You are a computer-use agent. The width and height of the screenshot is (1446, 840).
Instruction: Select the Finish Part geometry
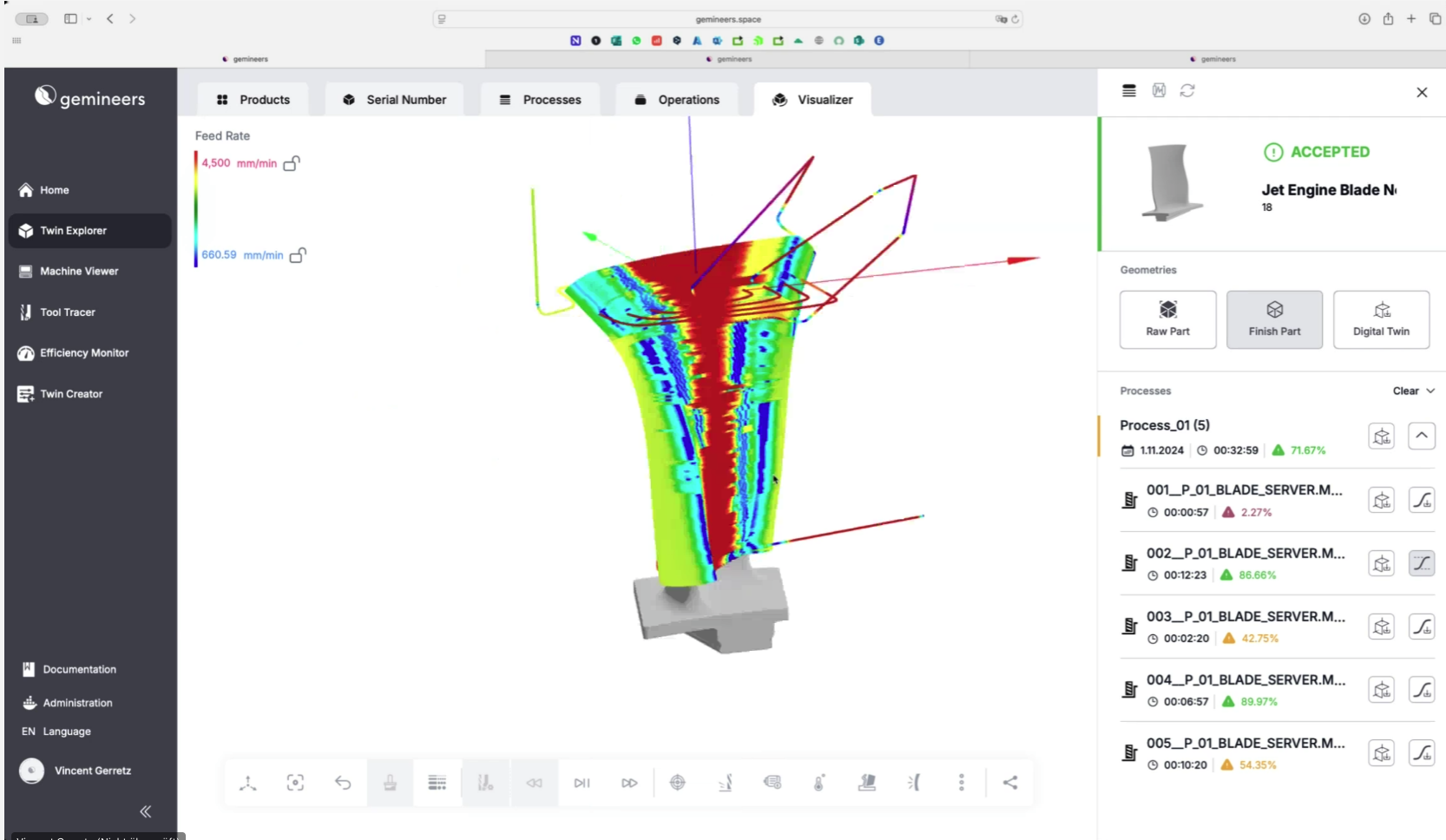click(x=1274, y=319)
